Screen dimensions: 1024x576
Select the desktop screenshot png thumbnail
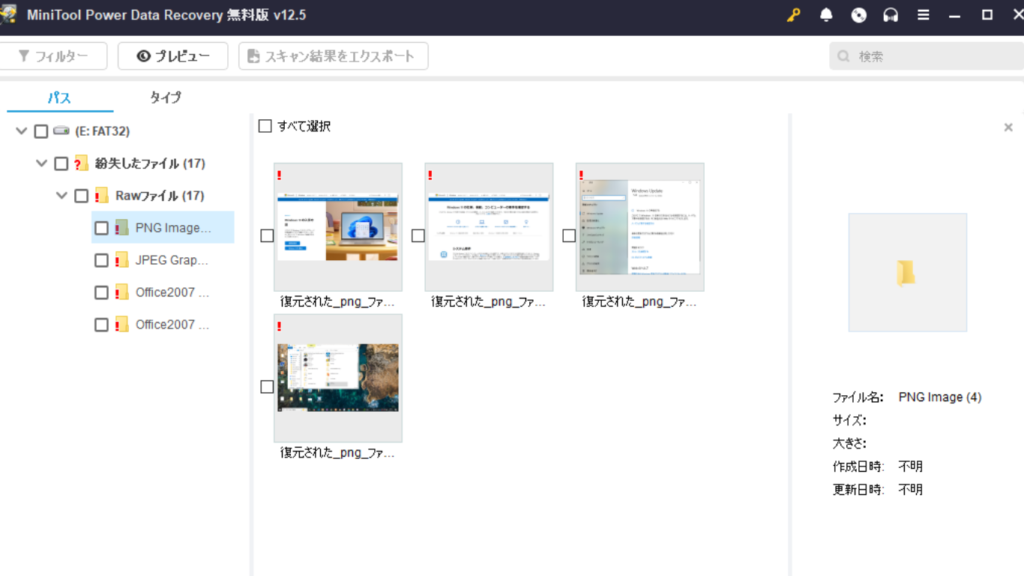(338, 377)
